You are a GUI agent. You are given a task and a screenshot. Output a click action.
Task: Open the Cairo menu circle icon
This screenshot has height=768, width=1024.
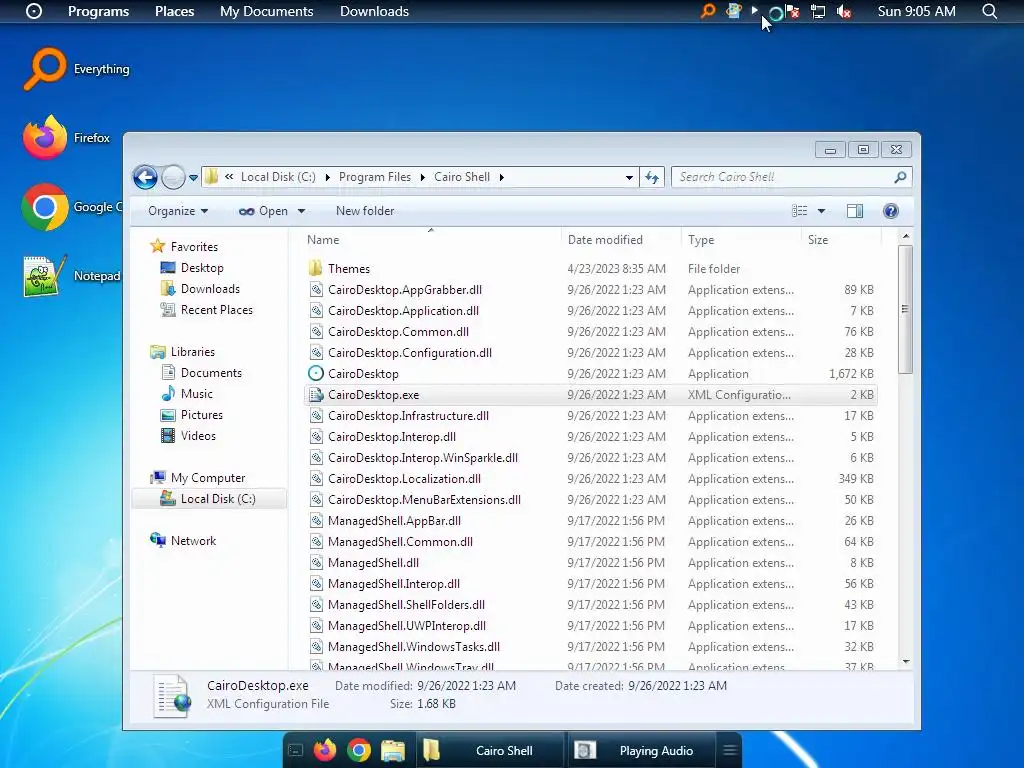(33, 11)
